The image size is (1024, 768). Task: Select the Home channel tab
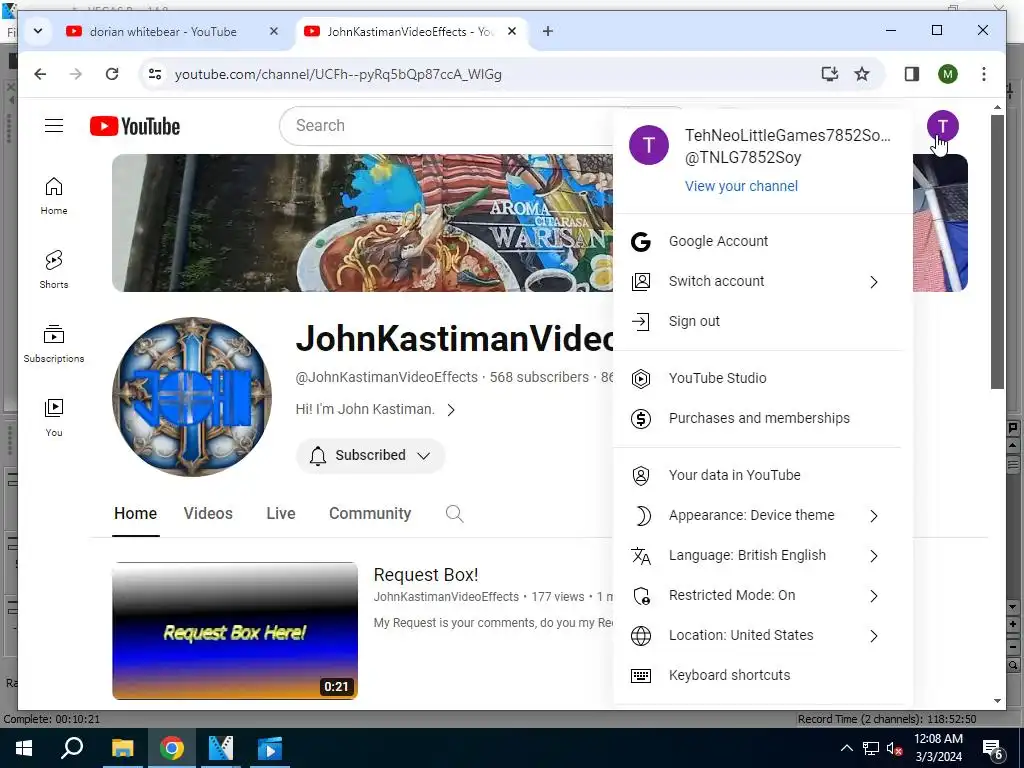coord(135,513)
